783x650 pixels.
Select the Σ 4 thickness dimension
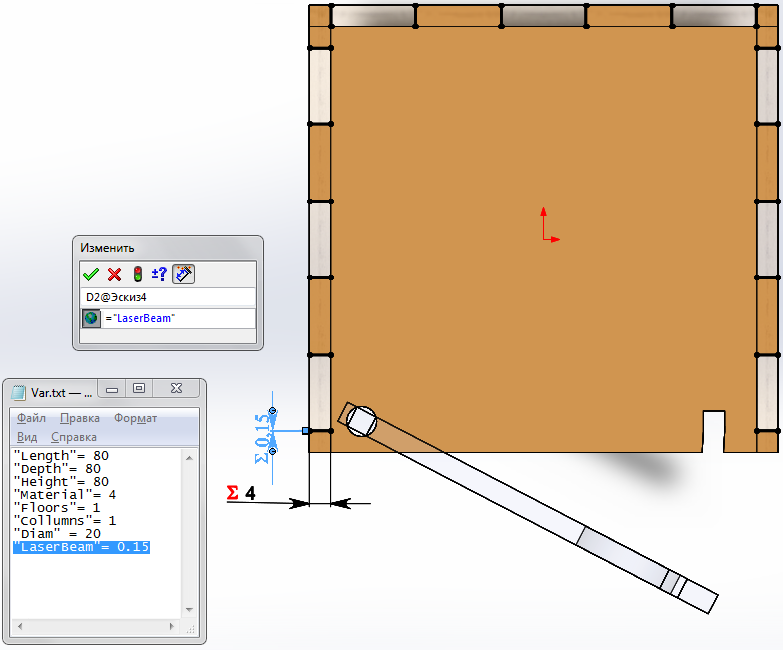pyautogui.click(x=241, y=493)
